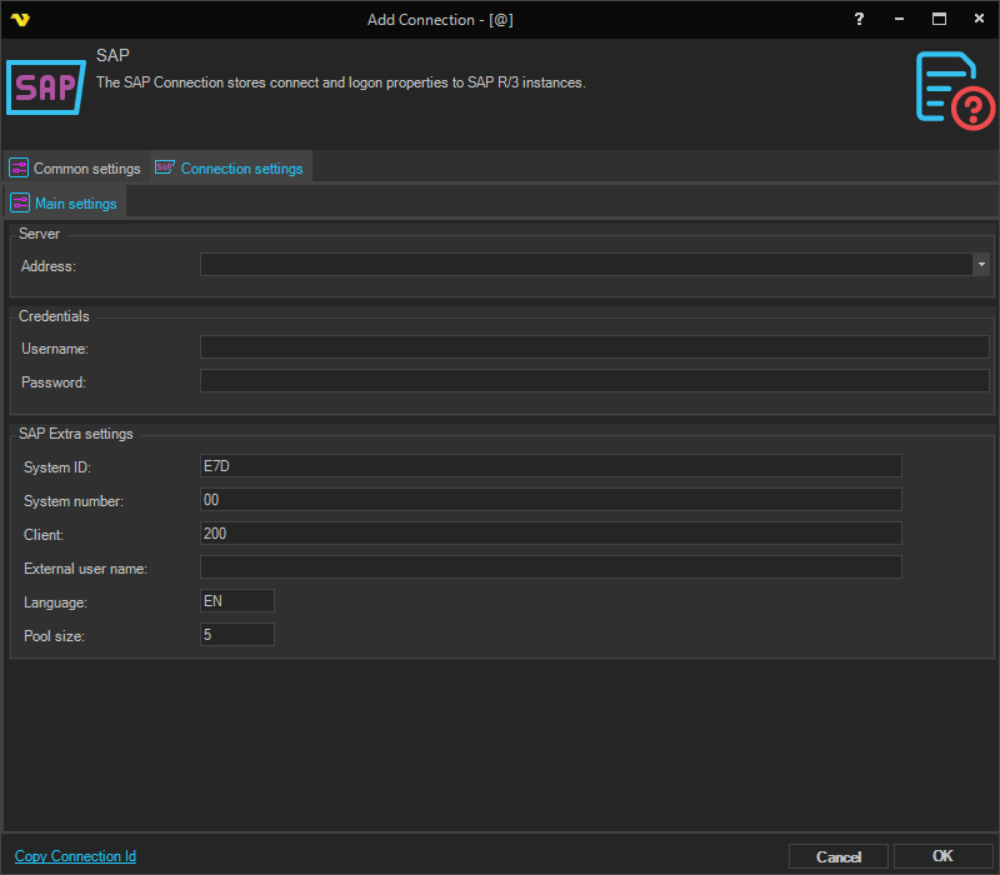The width and height of the screenshot is (1000, 875).
Task: Click the Pool size field
Action: pyautogui.click(x=237, y=635)
